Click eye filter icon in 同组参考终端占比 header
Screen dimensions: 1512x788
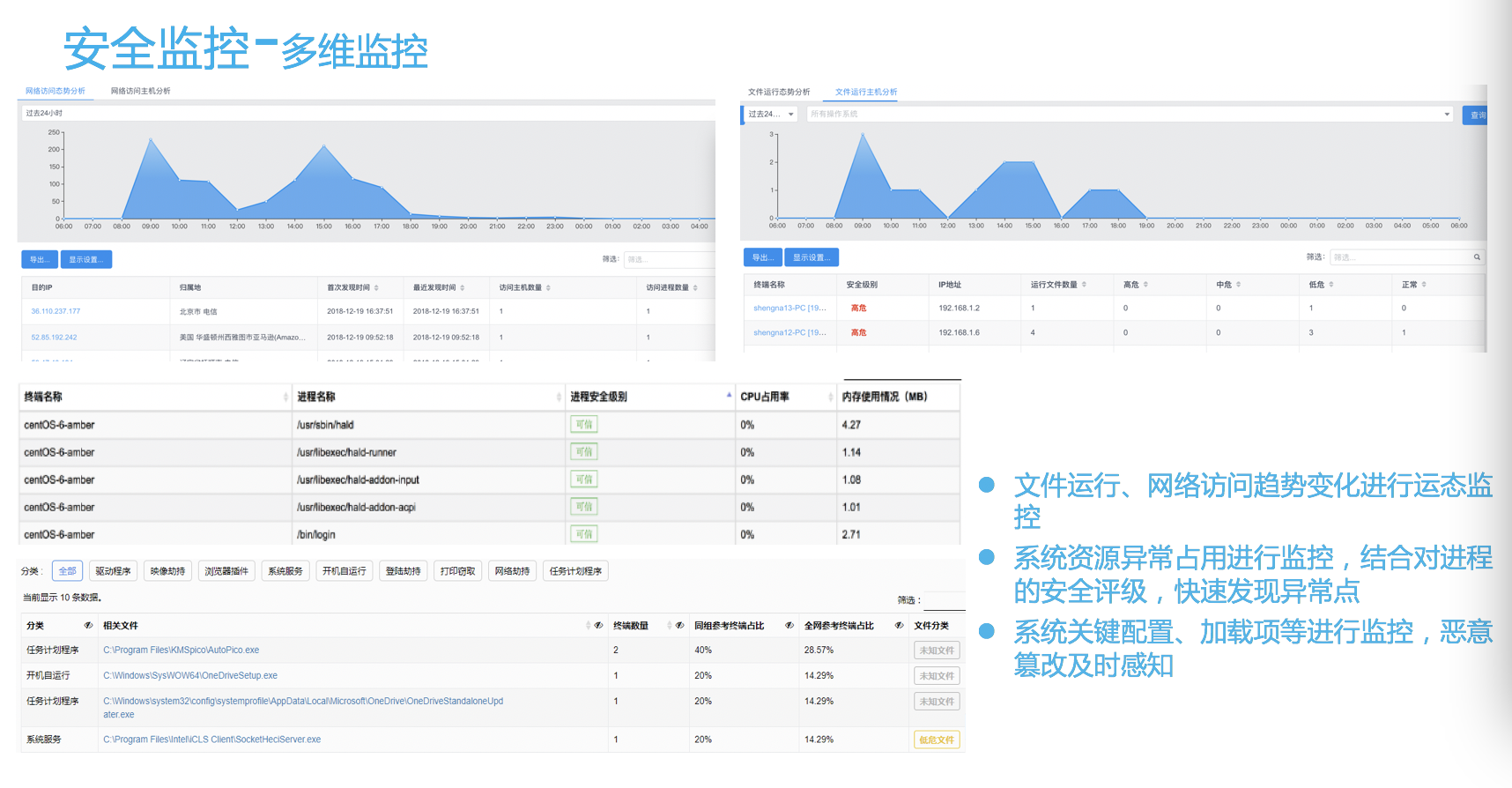[x=789, y=626]
